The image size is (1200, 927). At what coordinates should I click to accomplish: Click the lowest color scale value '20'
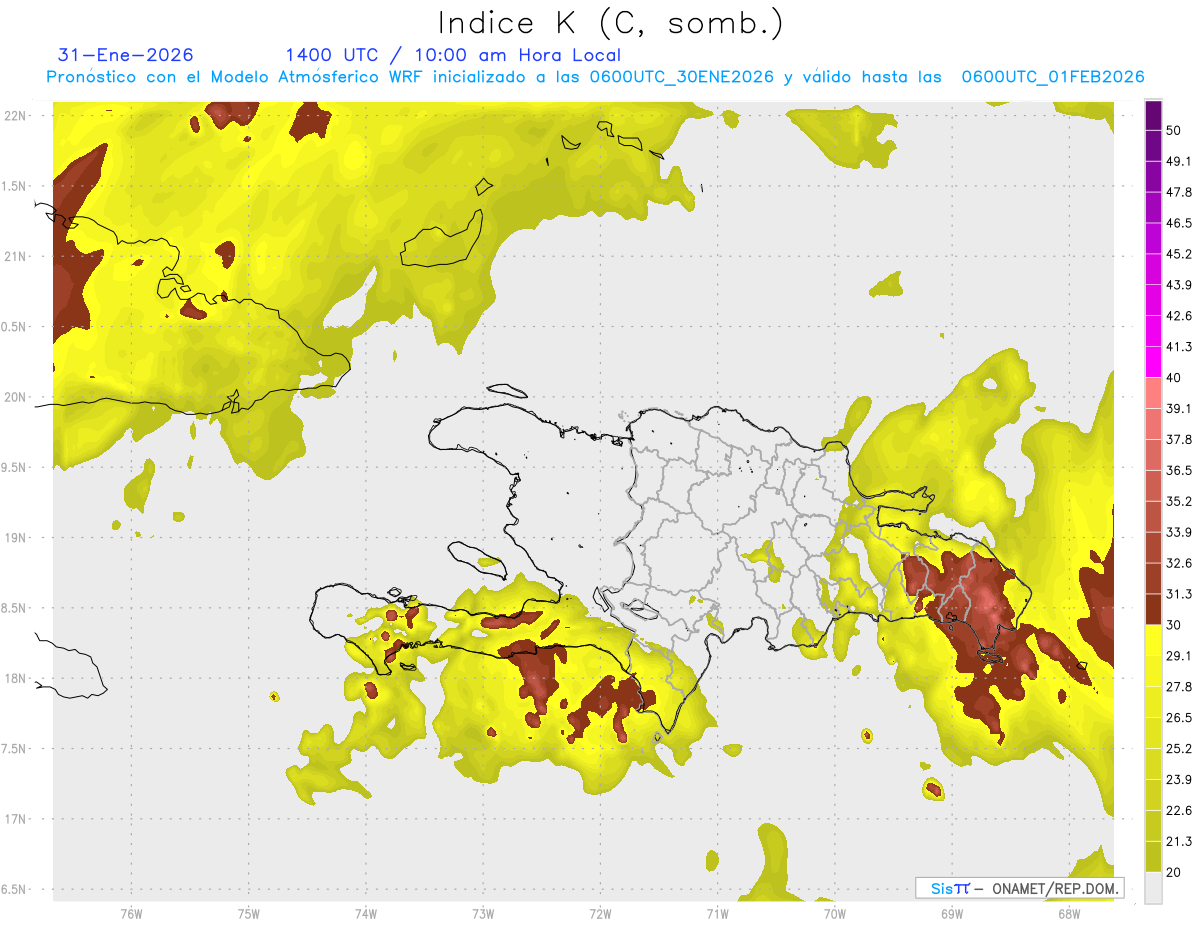pos(1175,873)
